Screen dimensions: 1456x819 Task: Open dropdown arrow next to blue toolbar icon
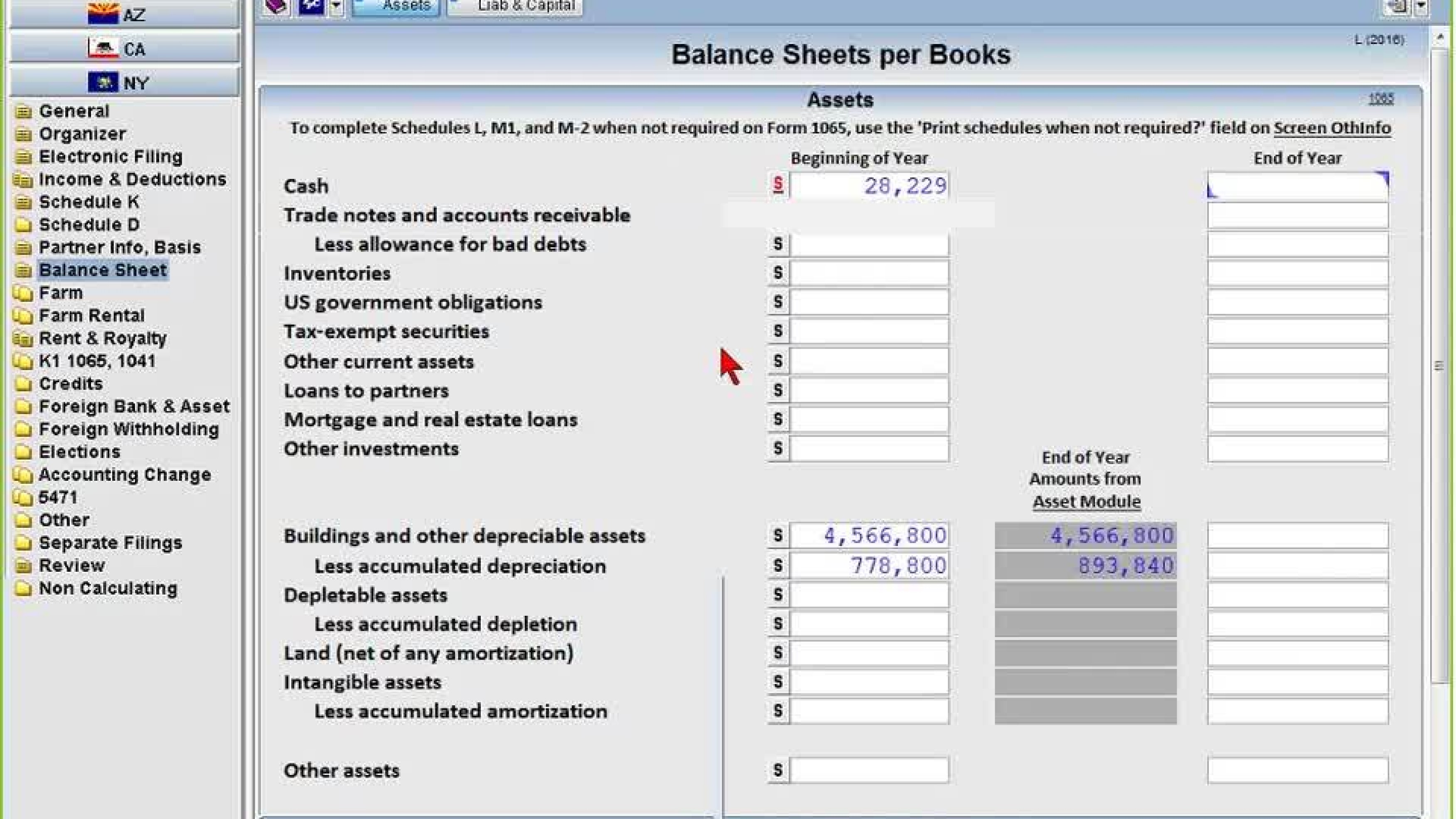336,6
